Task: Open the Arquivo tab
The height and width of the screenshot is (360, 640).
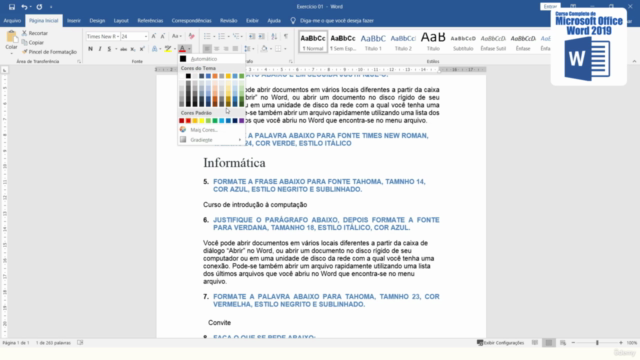Action: coord(12,20)
